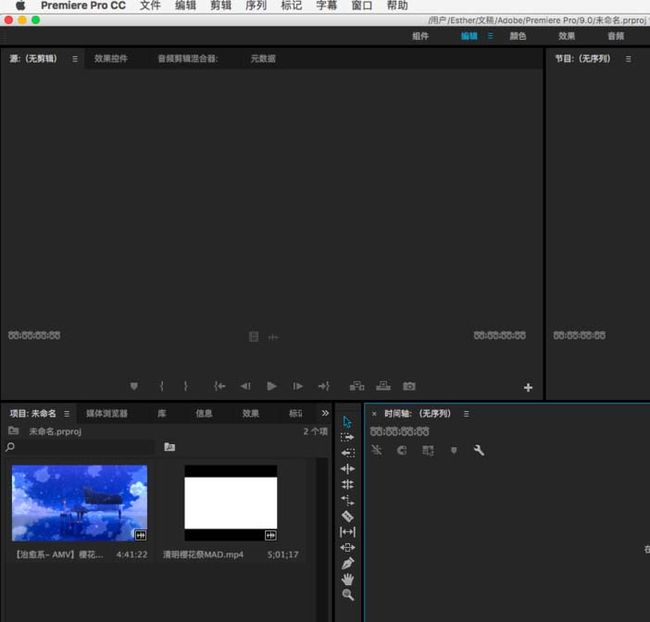The height and width of the screenshot is (622, 650).
Task: Add marker in timeline panel
Action: pos(454,450)
